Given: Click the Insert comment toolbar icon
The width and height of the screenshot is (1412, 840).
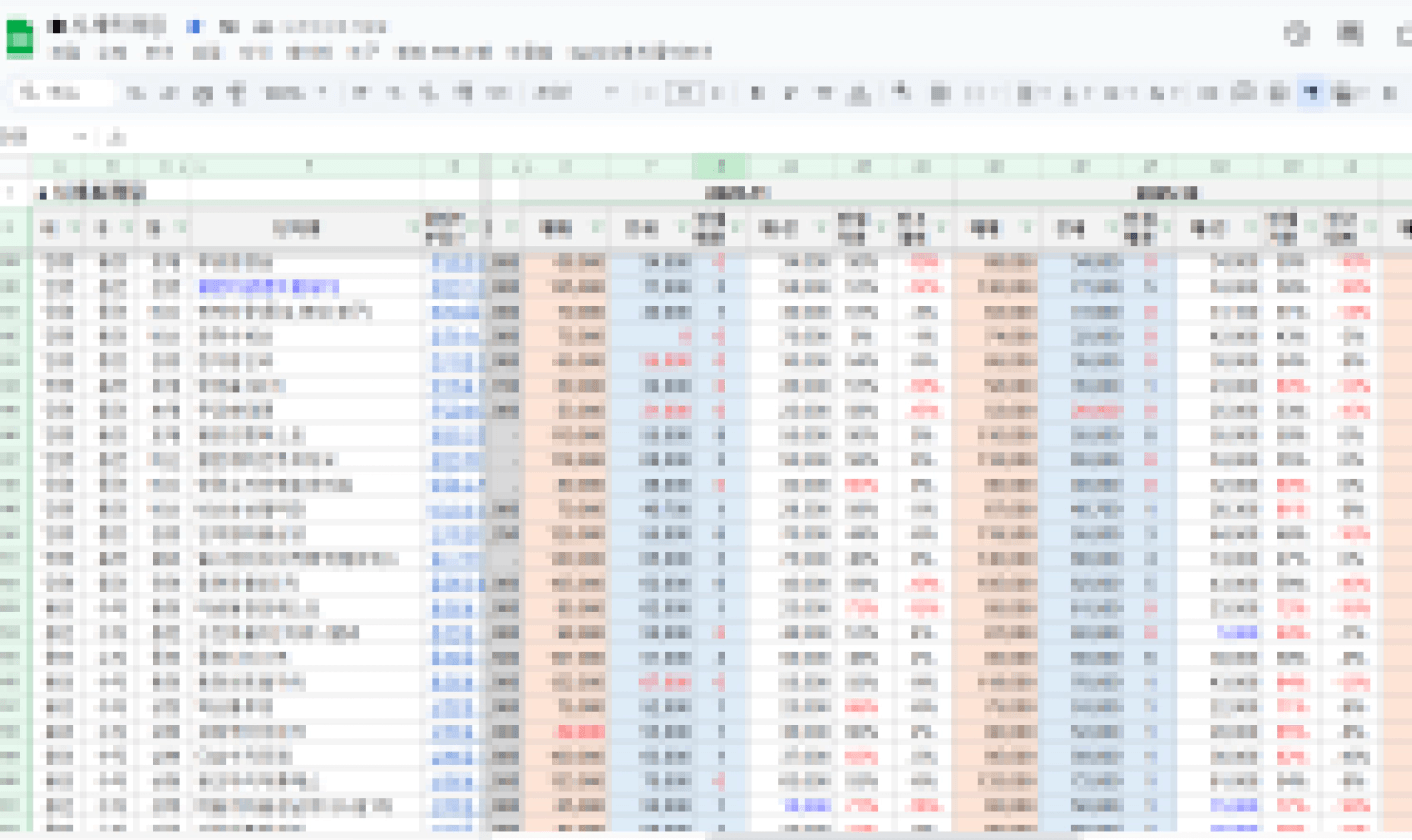Looking at the screenshot, I should 1242,94.
